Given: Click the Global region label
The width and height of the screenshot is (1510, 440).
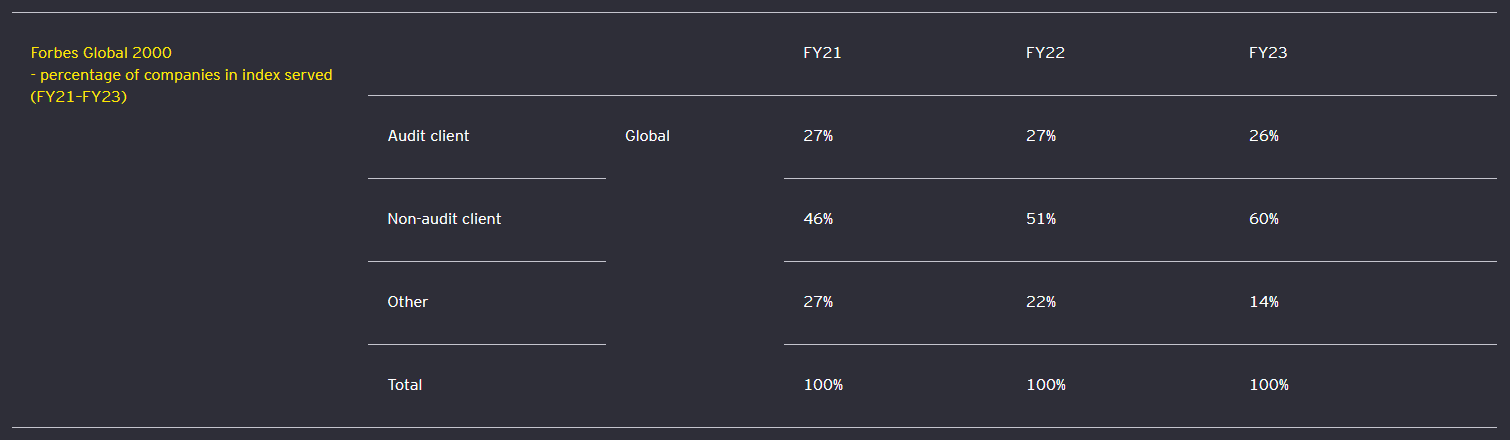Looking at the screenshot, I should click(x=647, y=136).
